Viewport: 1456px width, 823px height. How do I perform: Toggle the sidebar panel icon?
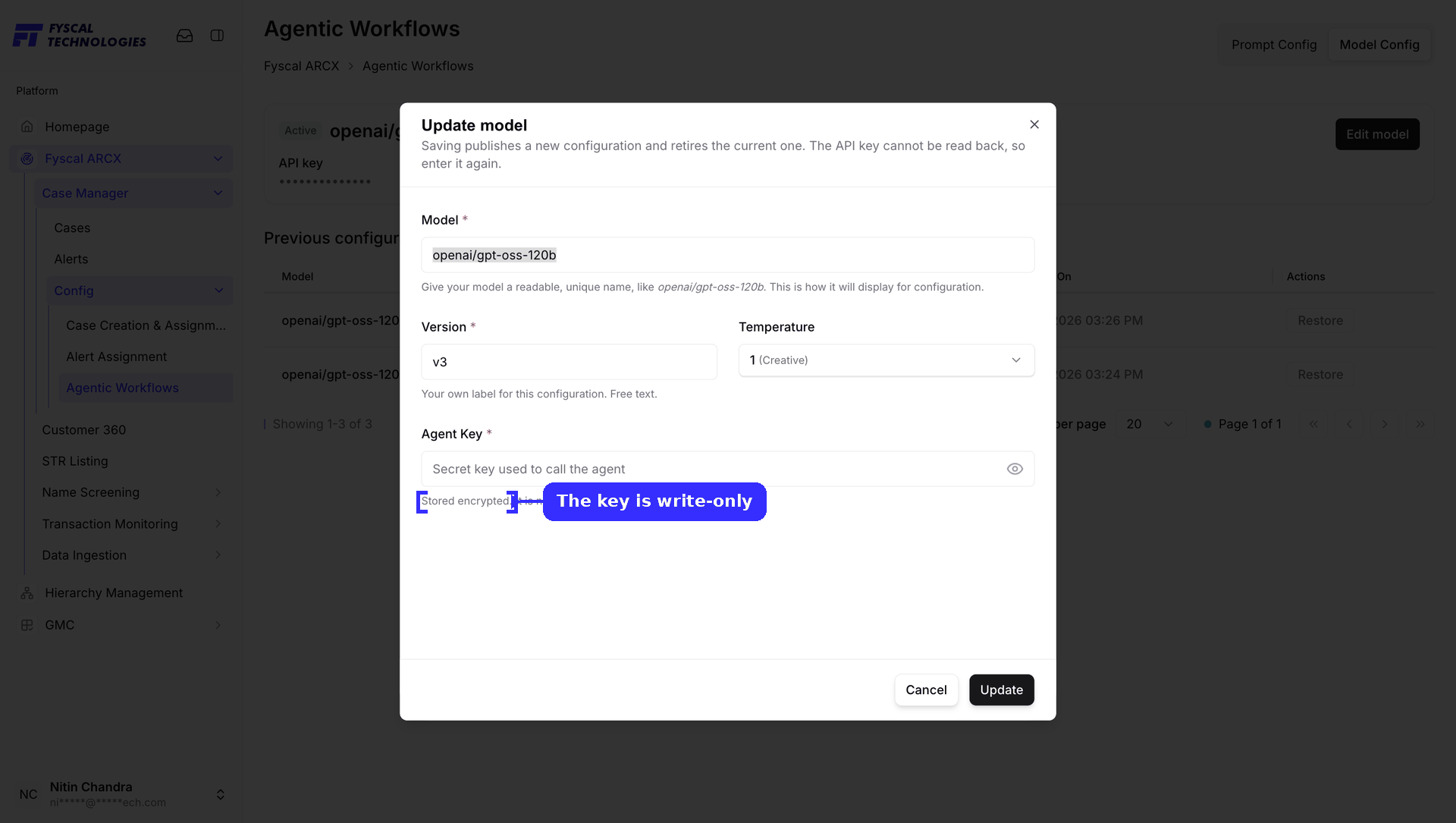(217, 36)
